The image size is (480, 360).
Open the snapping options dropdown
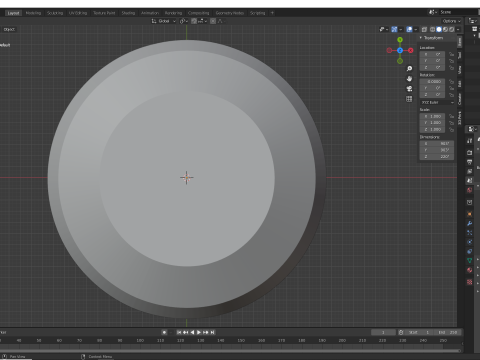(x=202, y=21)
